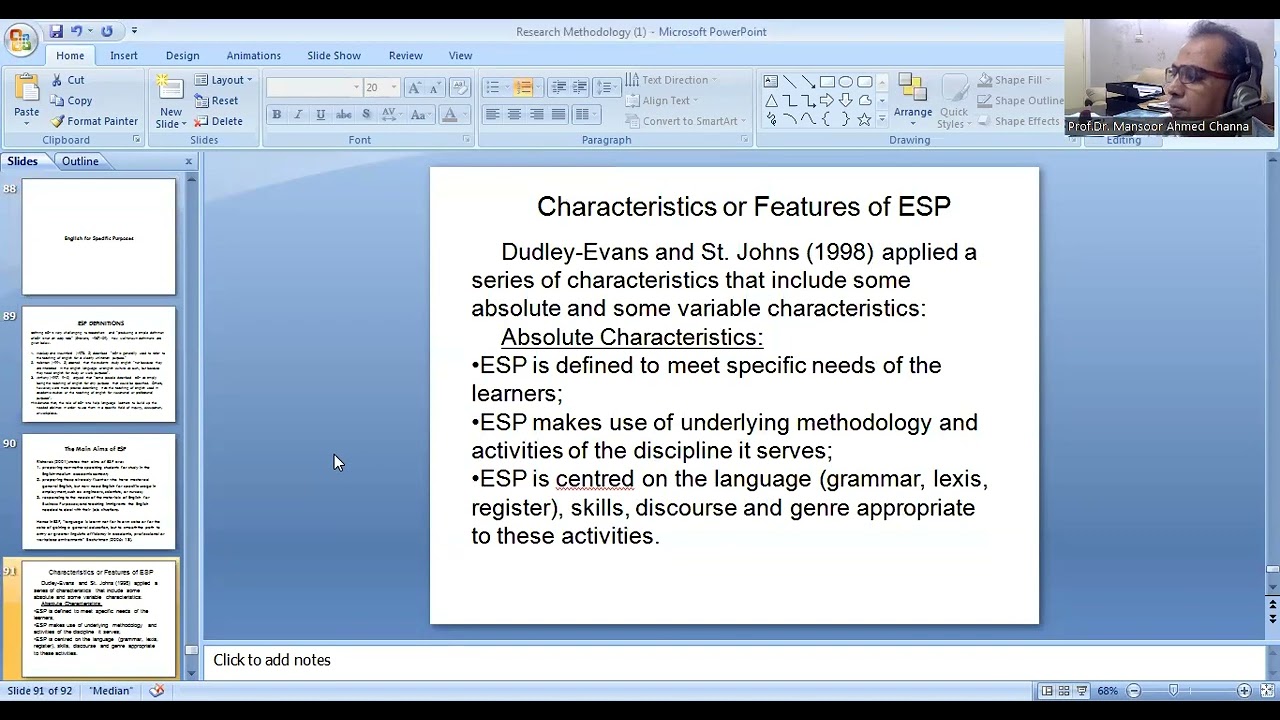Delete the selected slide
Image resolution: width=1280 pixels, height=720 pixels.
(219, 121)
